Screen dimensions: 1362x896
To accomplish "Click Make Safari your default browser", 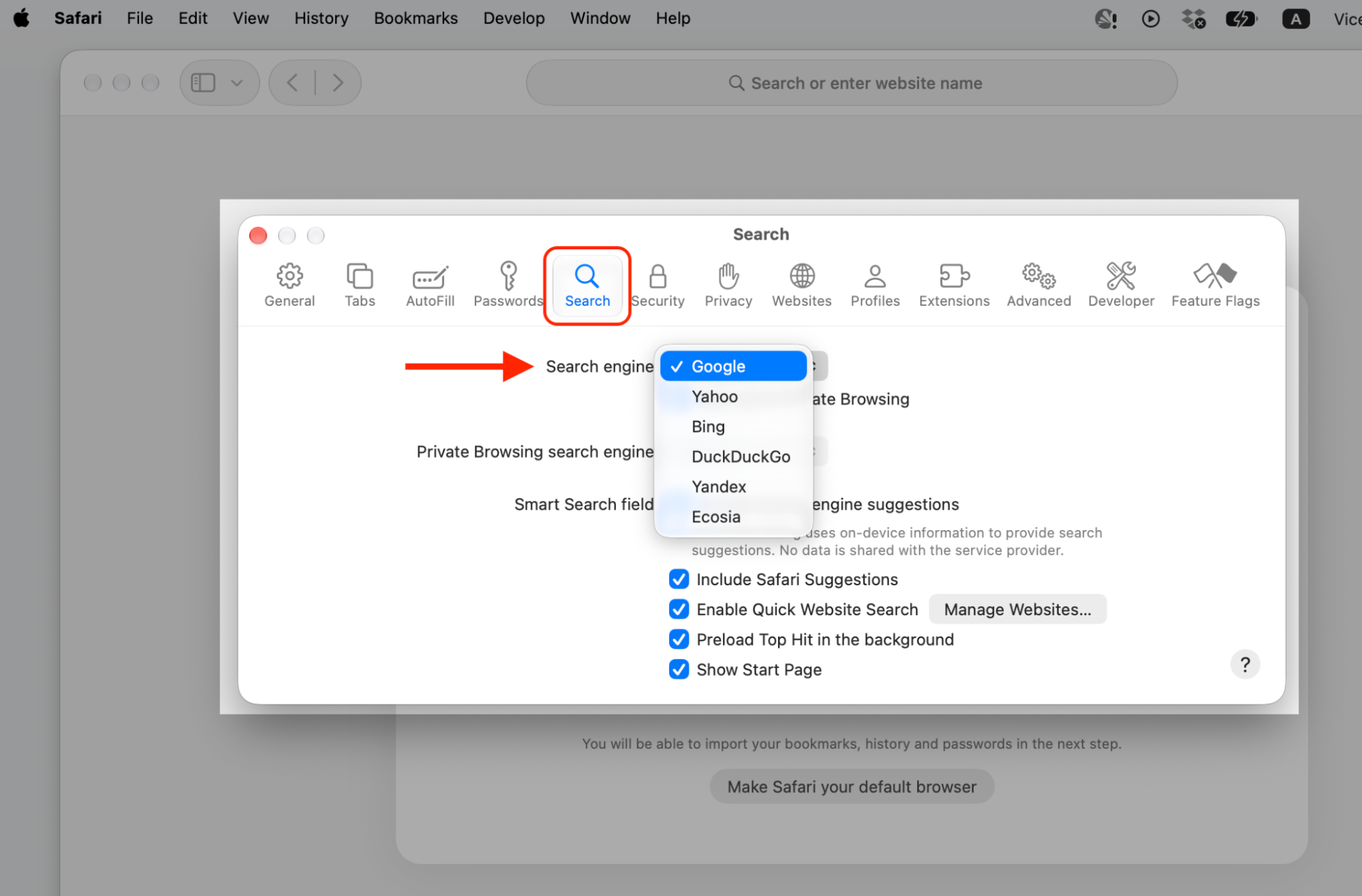I will 852,787.
